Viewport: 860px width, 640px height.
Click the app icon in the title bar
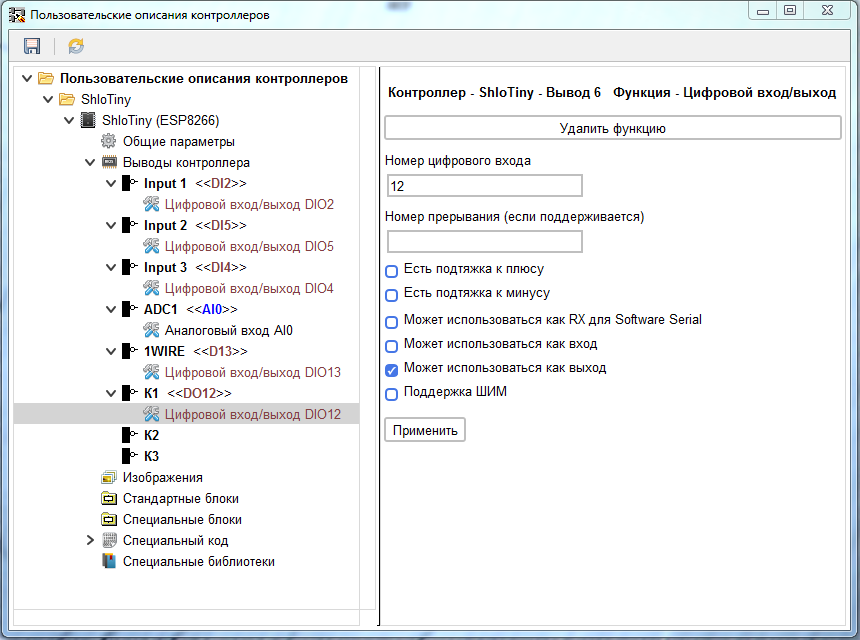17,14
